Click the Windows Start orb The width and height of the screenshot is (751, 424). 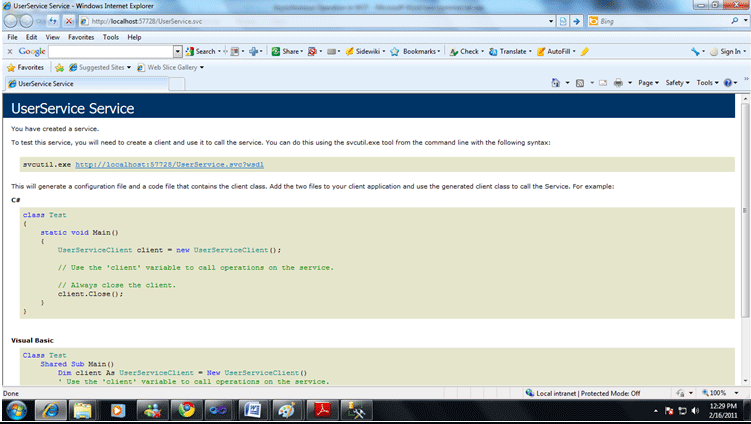pos(16,411)
